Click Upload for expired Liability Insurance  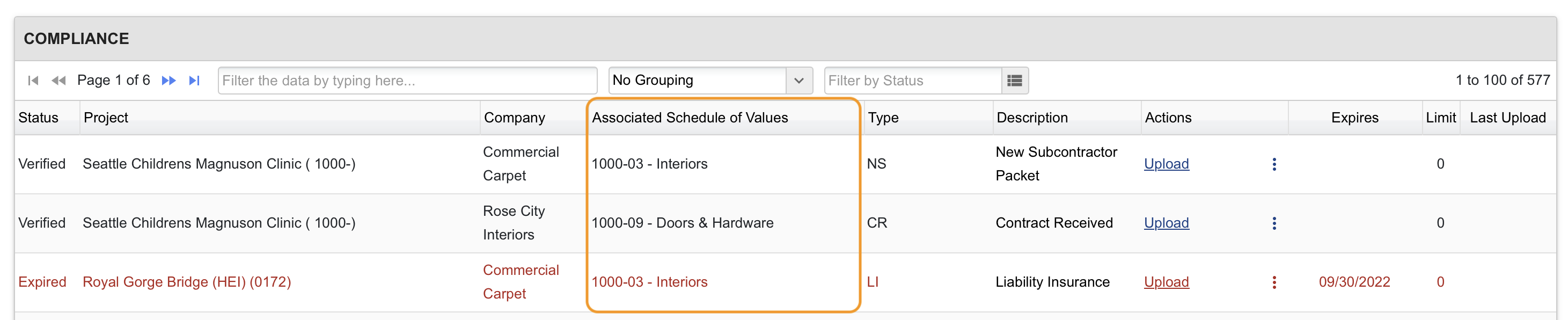[x=1166, y=282]
